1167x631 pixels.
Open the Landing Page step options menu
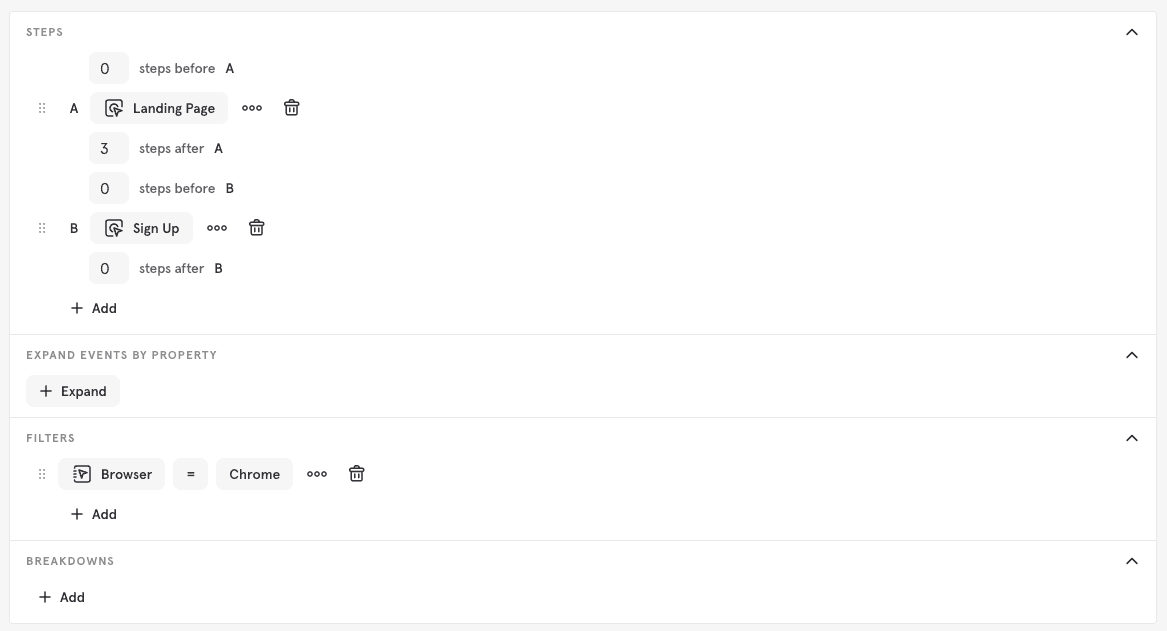(251, 107)
